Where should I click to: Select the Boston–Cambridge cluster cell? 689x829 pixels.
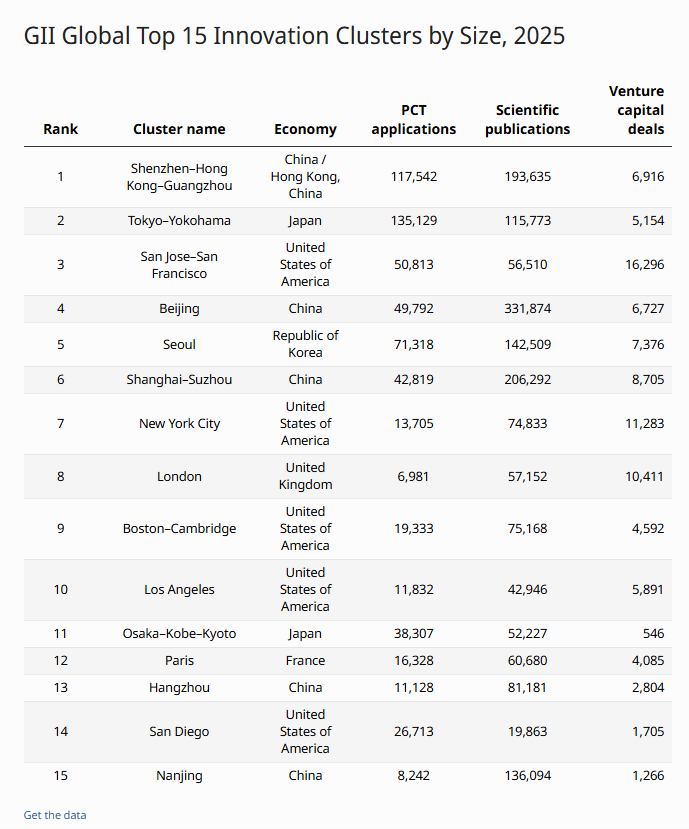pos(179,528)
